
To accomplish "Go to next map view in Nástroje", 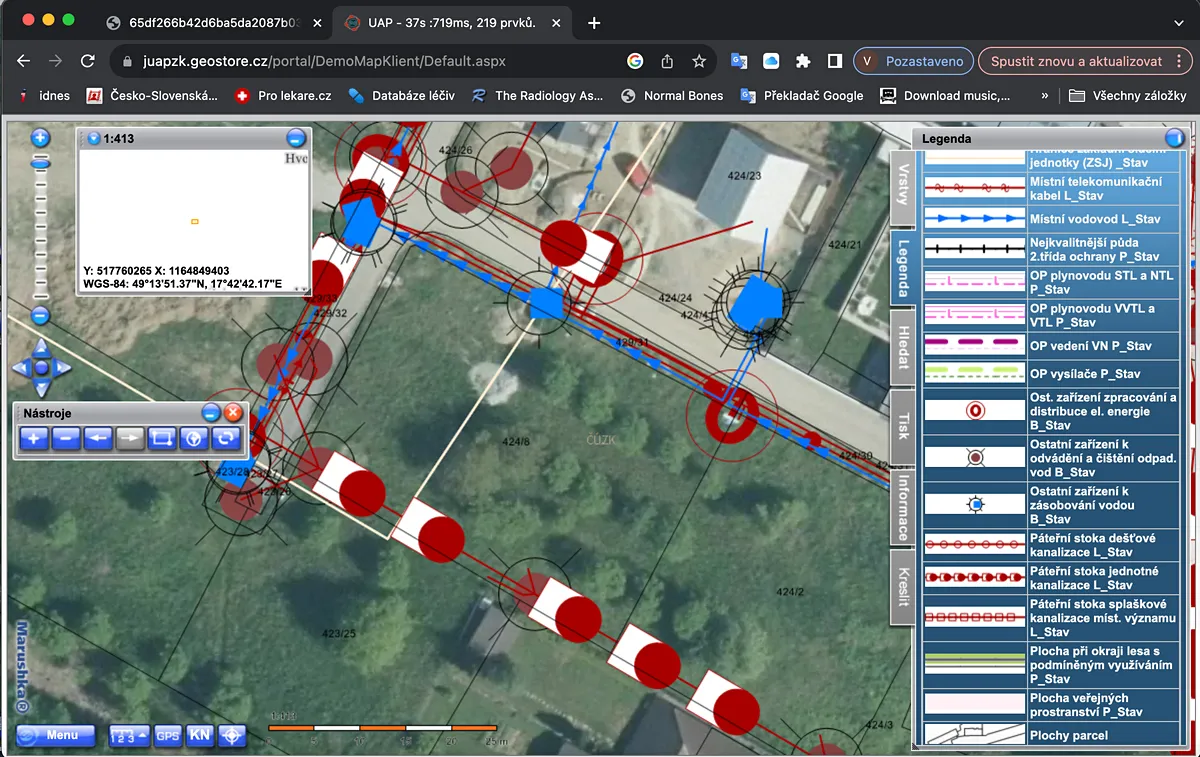I will click(130, 438).
